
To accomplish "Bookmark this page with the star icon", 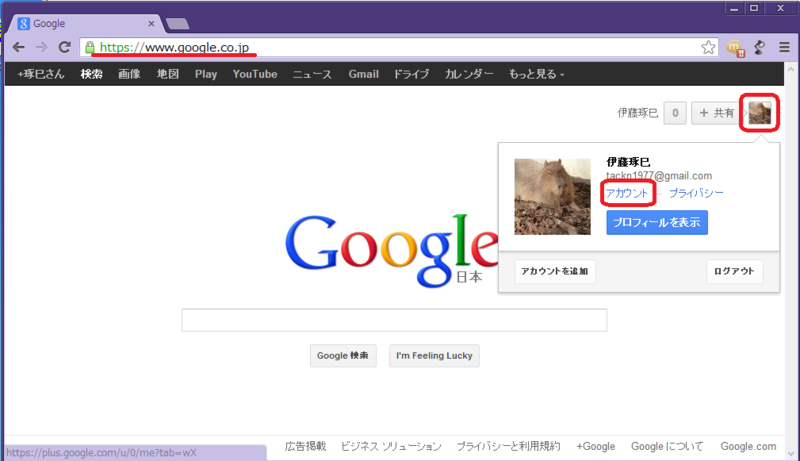I will click(x=708, y=47).
